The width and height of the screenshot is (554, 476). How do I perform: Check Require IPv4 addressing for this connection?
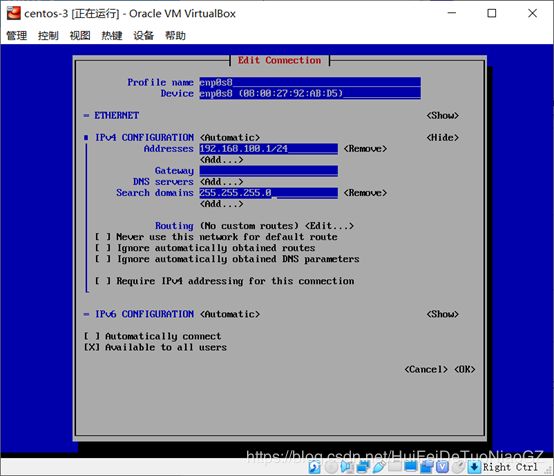(103, 281)
